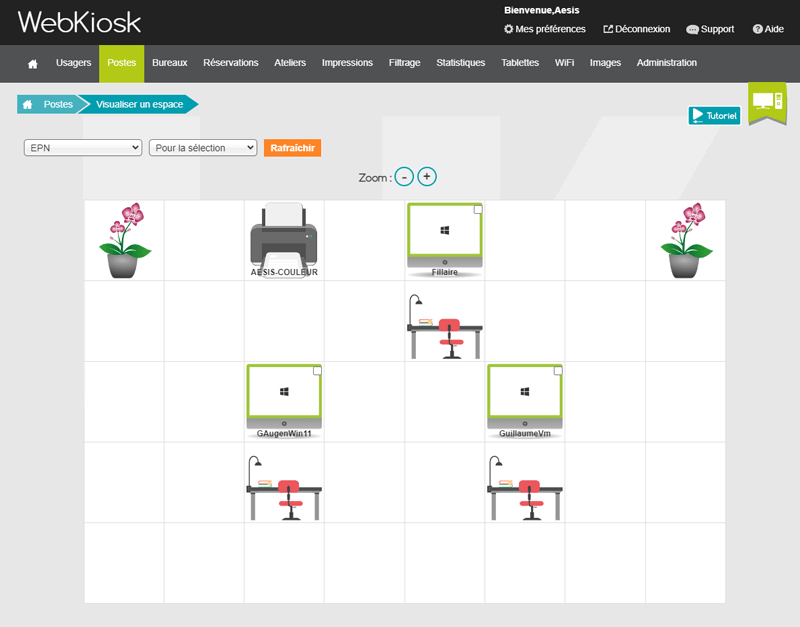Open the home icon in navigation bar
The image size is (800, 627).
pyautogui.click(x=33, y=64)
